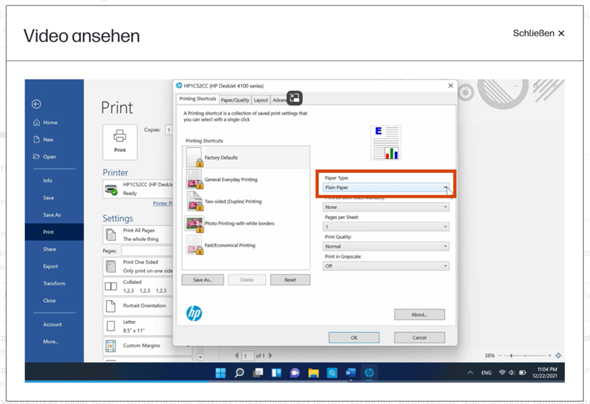This screenshot has height=404, width=590.
Task: Open the Letter paper size setting
Action: point(138,326)
